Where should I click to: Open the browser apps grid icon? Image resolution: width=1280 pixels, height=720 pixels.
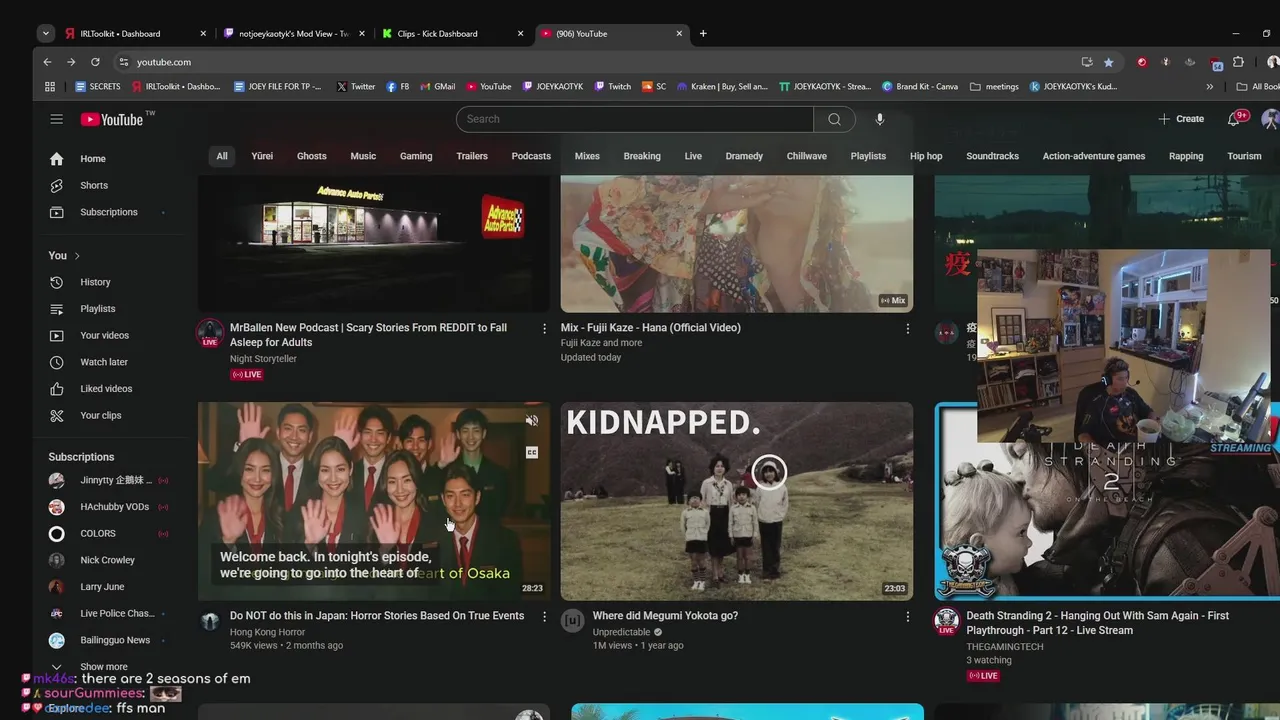tap(50, 87)
